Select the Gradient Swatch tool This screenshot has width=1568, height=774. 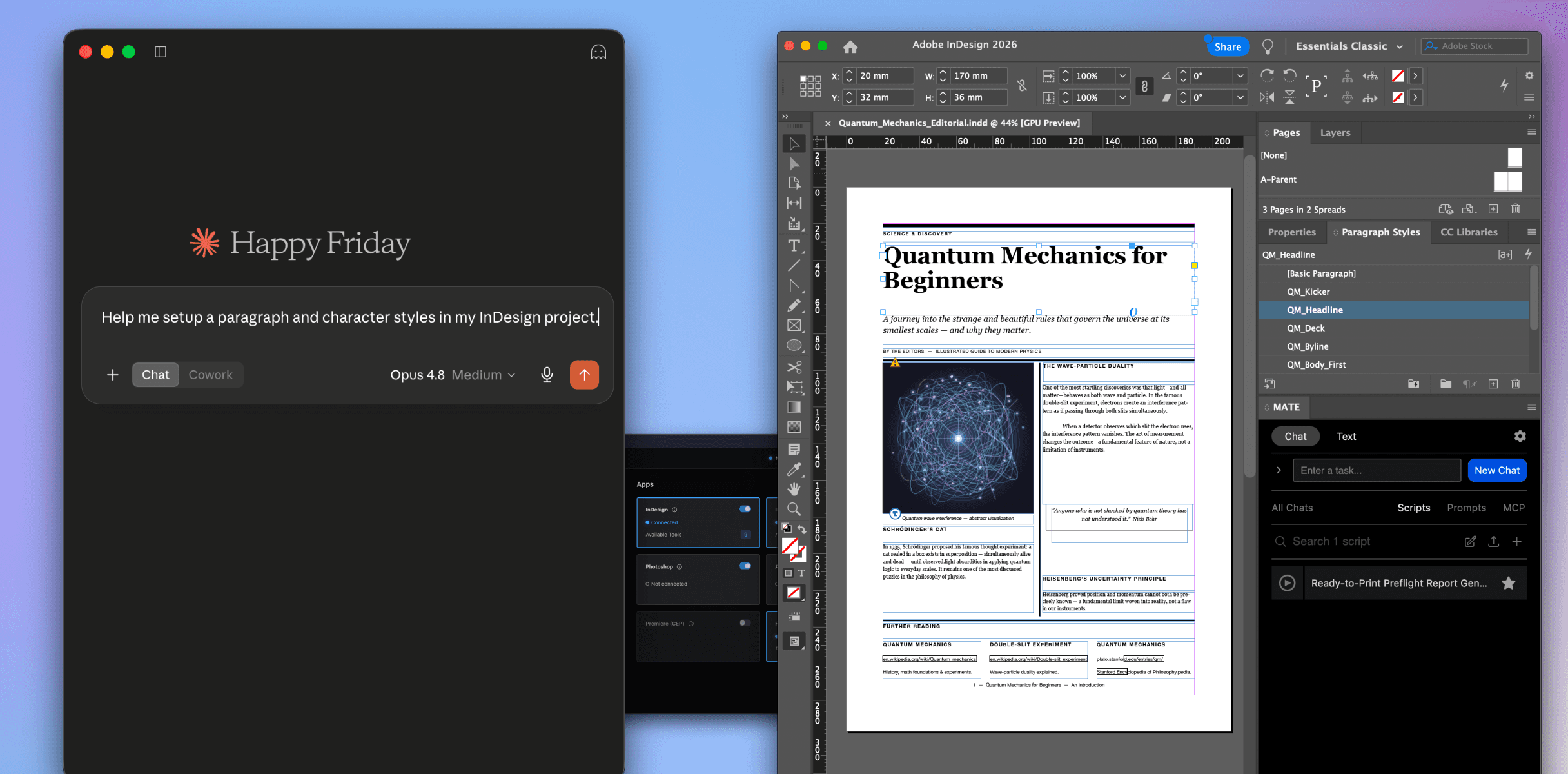pos(794,407)
